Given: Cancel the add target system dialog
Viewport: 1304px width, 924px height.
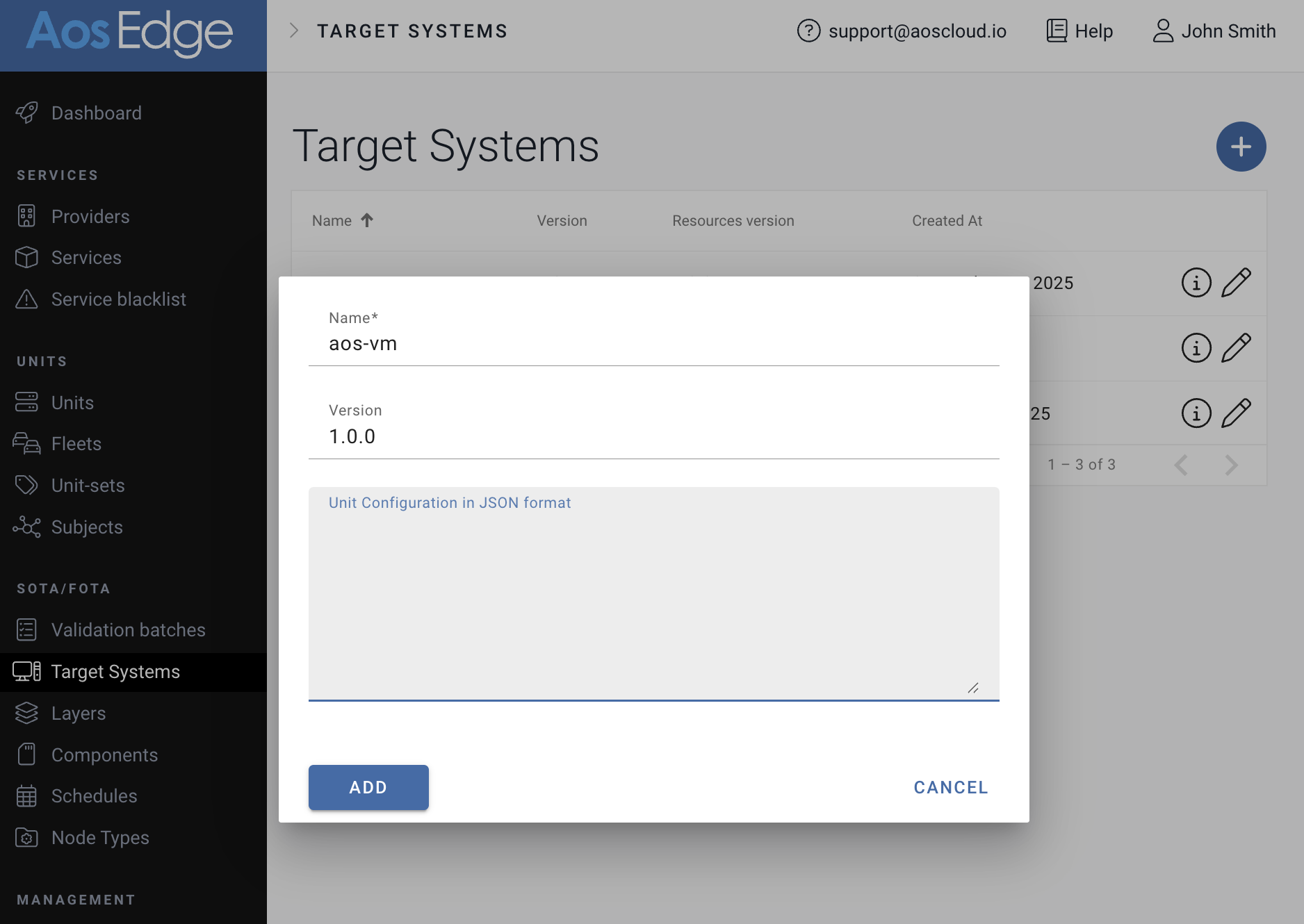Looking at the screenshot, I should point(950,787).
